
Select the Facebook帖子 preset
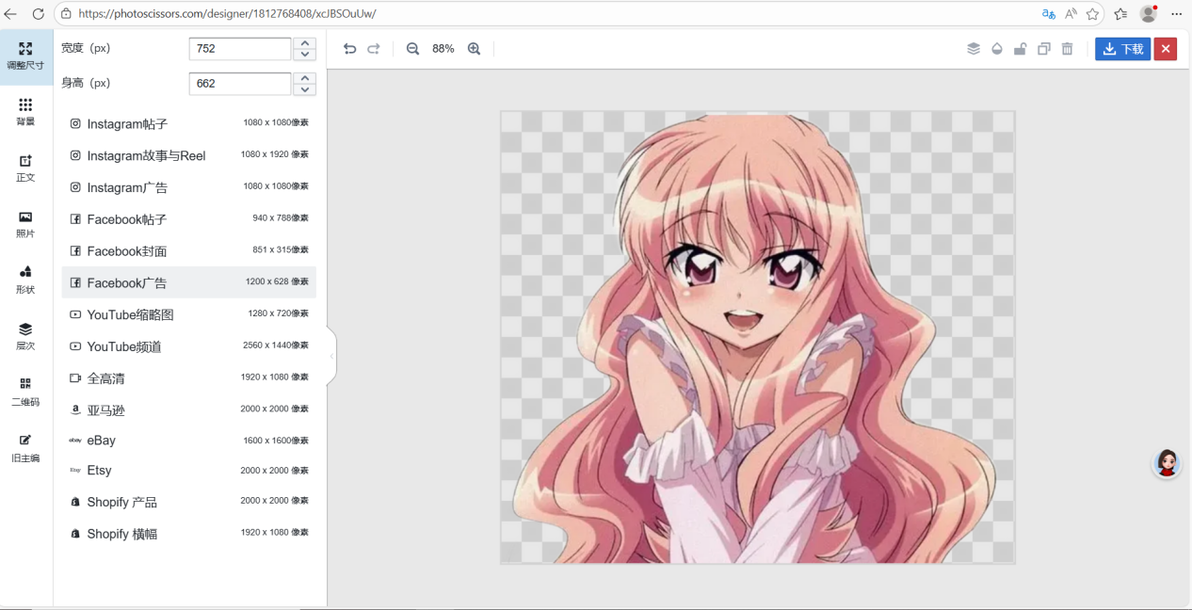[x=189, y=219]
